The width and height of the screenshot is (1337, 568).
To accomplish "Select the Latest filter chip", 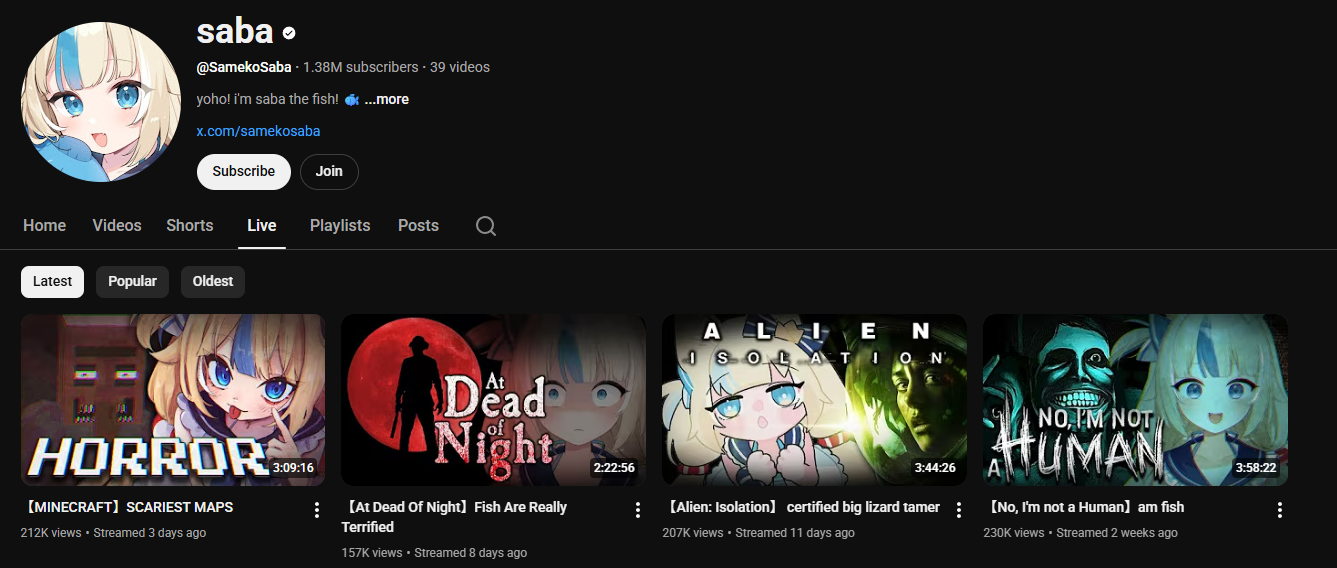I will [x=52, y=282].
